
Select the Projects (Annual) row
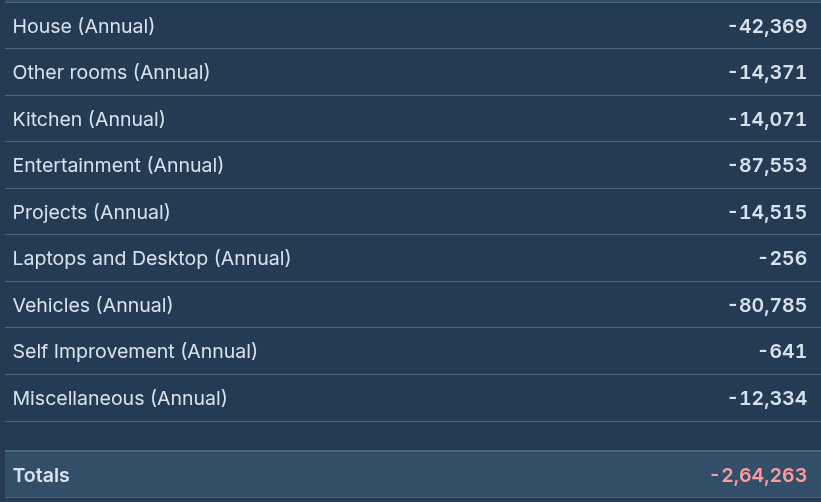[x=91, y=212]
